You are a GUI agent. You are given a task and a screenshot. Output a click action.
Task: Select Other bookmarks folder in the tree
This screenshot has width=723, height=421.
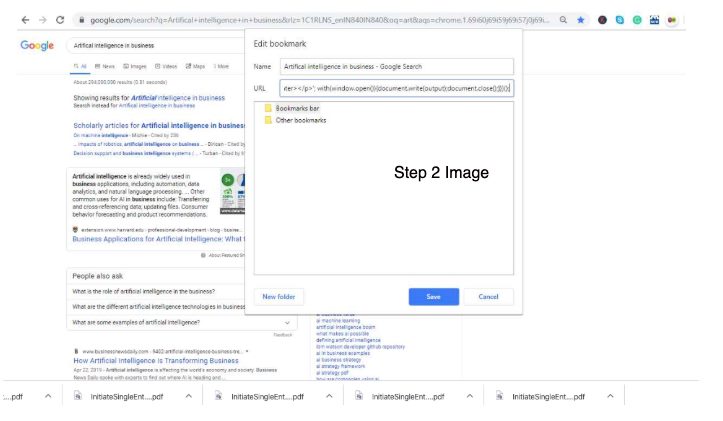click(301, 120)
